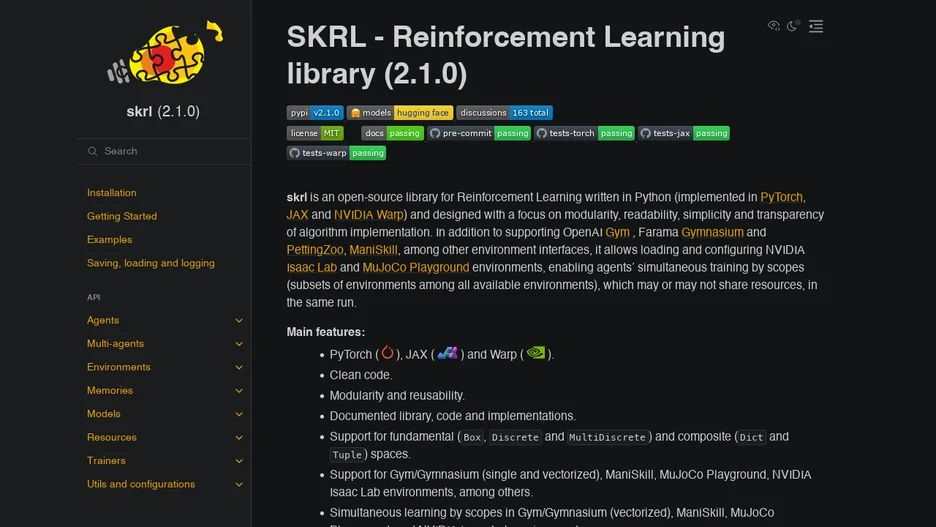Open the Memories sidebar link
The image size is (936, 527).
coord(110,390)
